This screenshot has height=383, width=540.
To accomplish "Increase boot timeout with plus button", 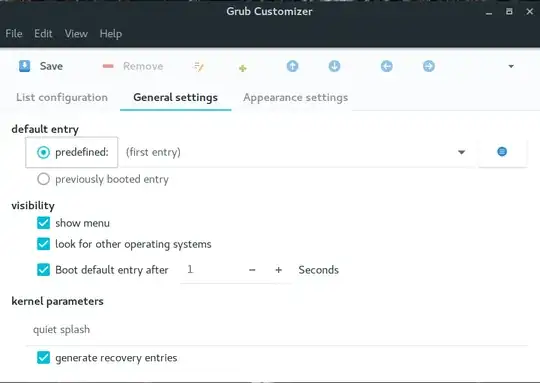I will pyautogui.click(x=279, y=270).
